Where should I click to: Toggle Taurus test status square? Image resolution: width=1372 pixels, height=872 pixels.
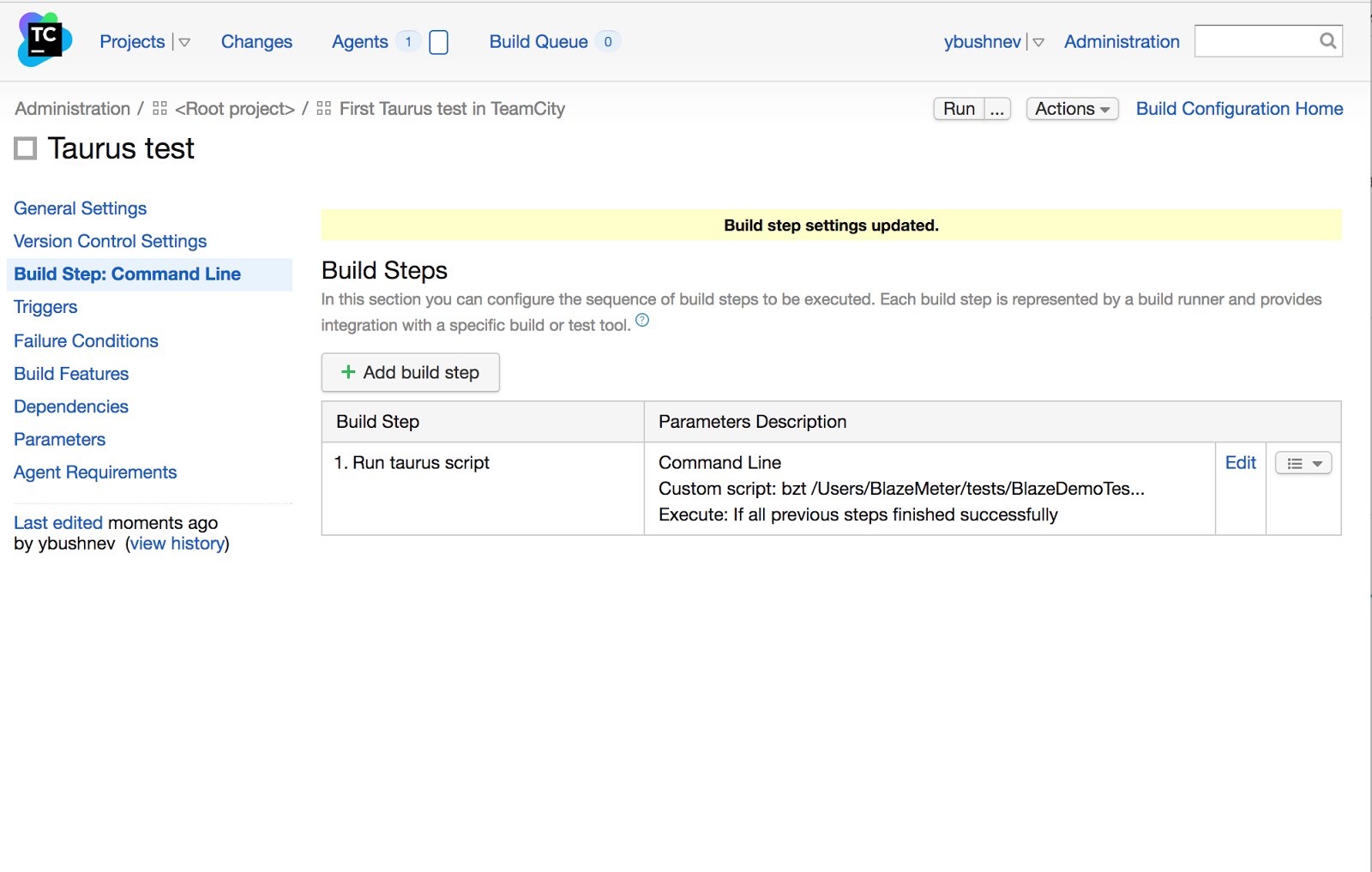tap(26, 148)
